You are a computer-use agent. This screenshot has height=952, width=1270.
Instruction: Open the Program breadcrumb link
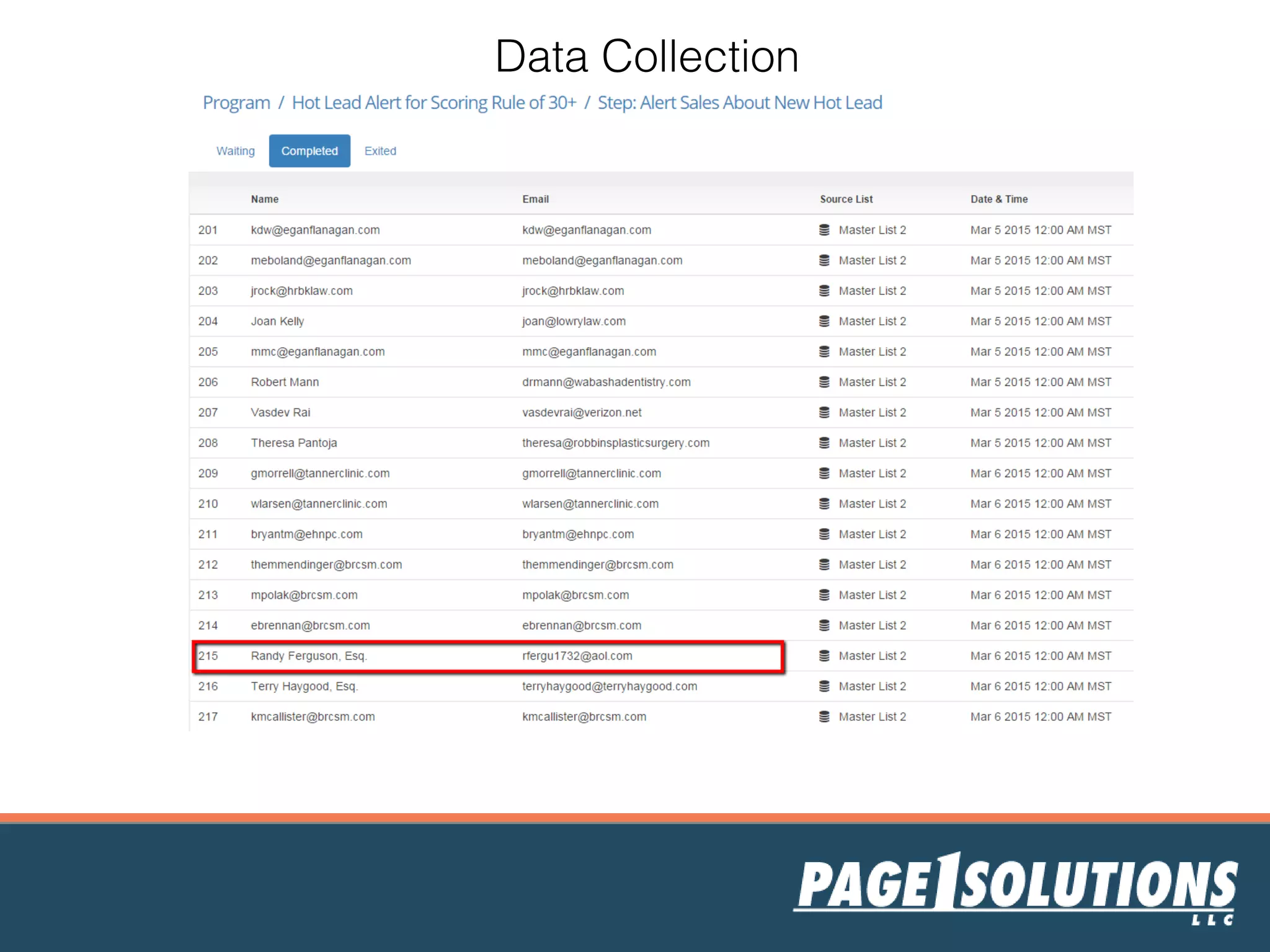[x=236, y=103]
